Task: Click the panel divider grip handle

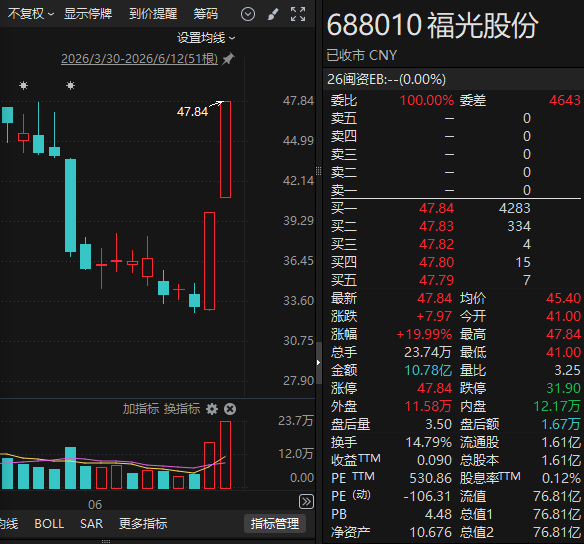Action: tap(318, 171)
